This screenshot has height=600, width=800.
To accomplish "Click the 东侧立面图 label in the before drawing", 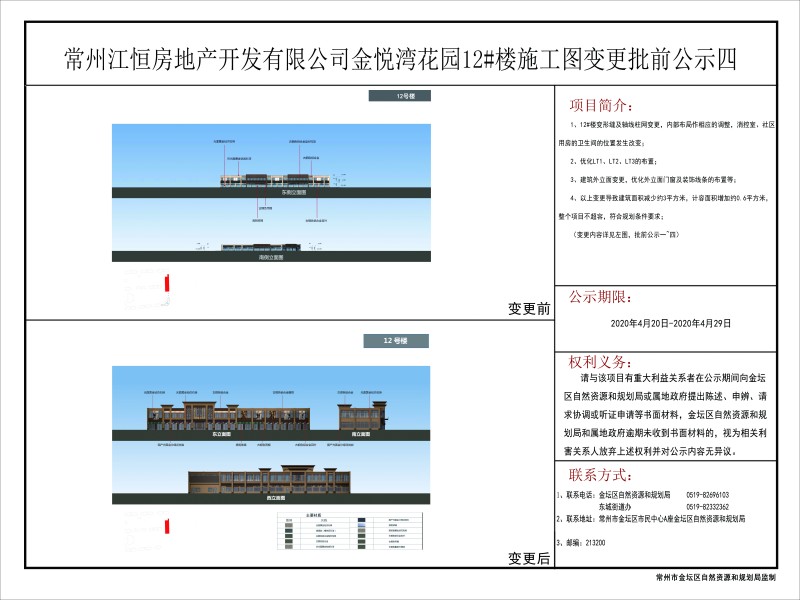I will (293, 193).
